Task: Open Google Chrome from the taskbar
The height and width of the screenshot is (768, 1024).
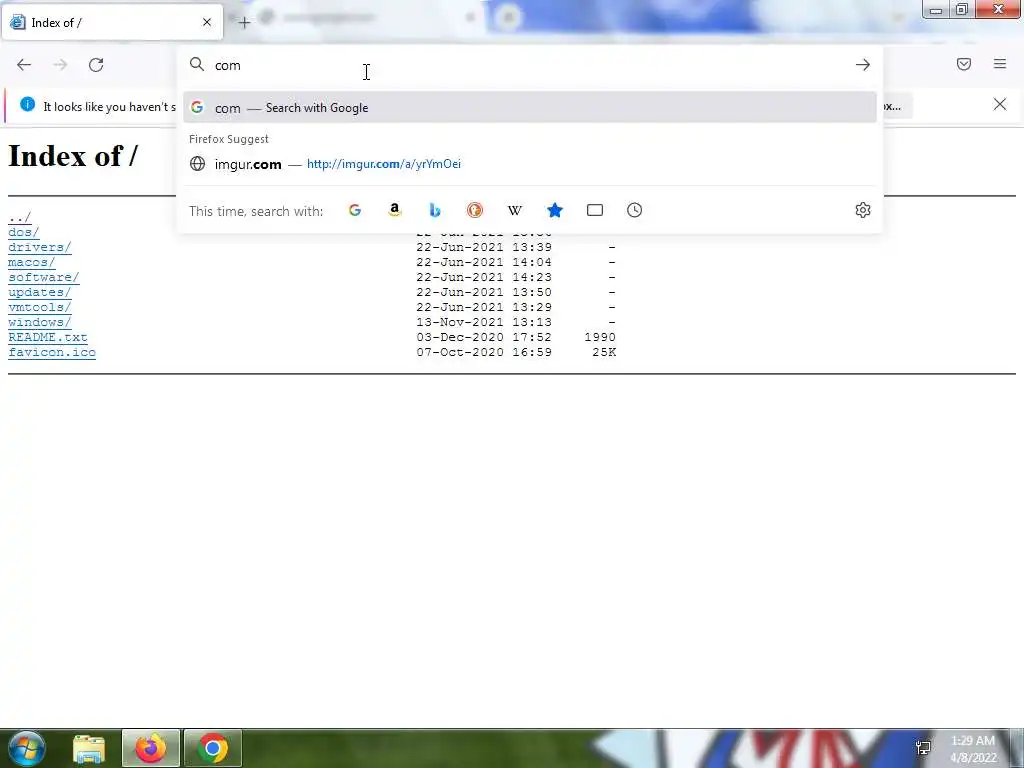Action: (213, 748)
